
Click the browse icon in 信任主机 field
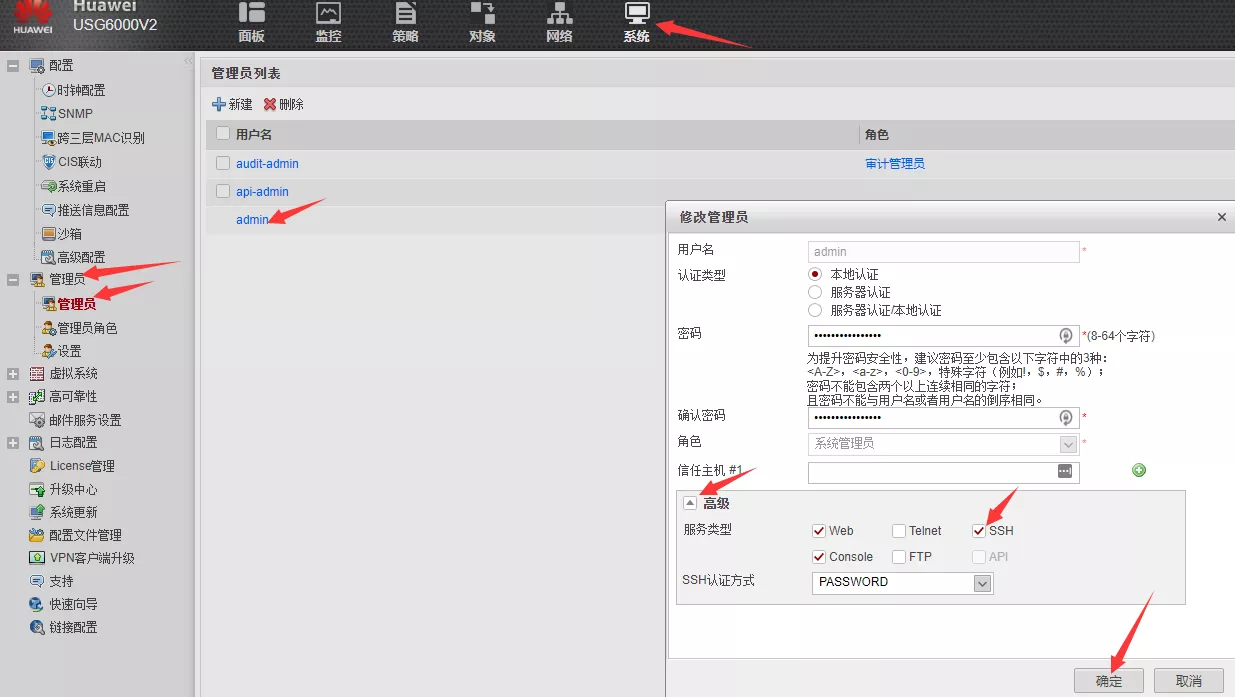(x=1064, y=471)
